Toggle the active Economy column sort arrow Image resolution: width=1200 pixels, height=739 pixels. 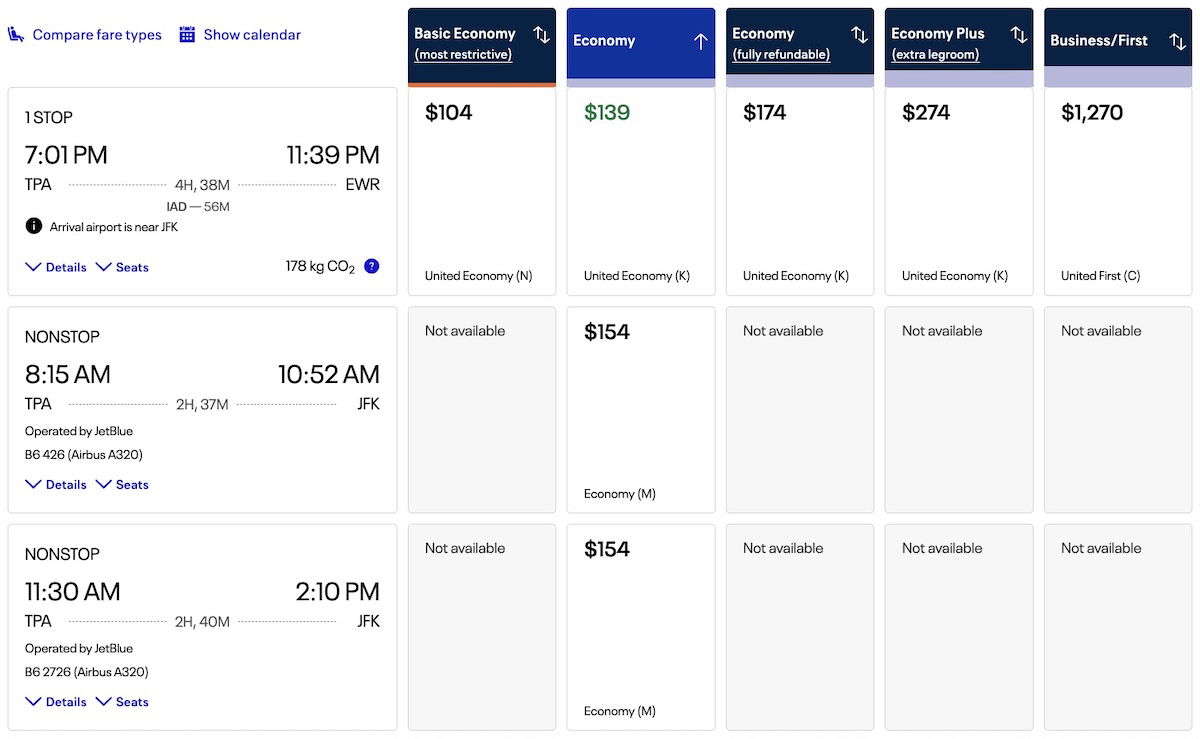click(x=700, y=41)
